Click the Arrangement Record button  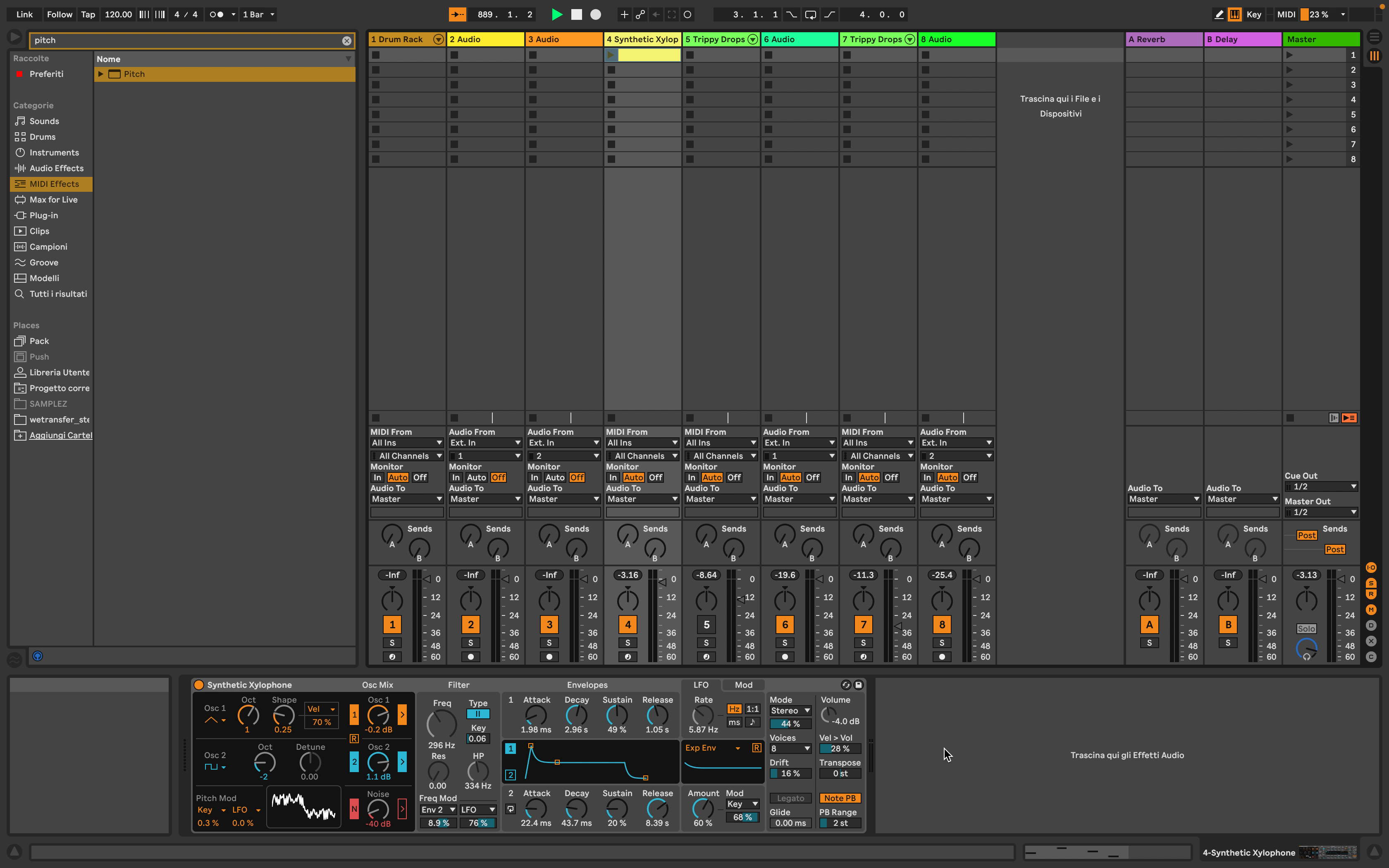click(596, 14)
